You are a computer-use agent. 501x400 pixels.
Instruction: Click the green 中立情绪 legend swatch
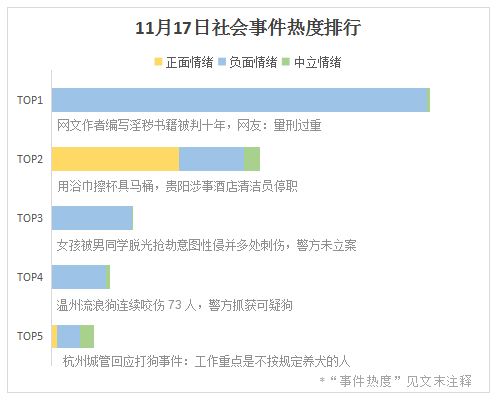(286, 62)
